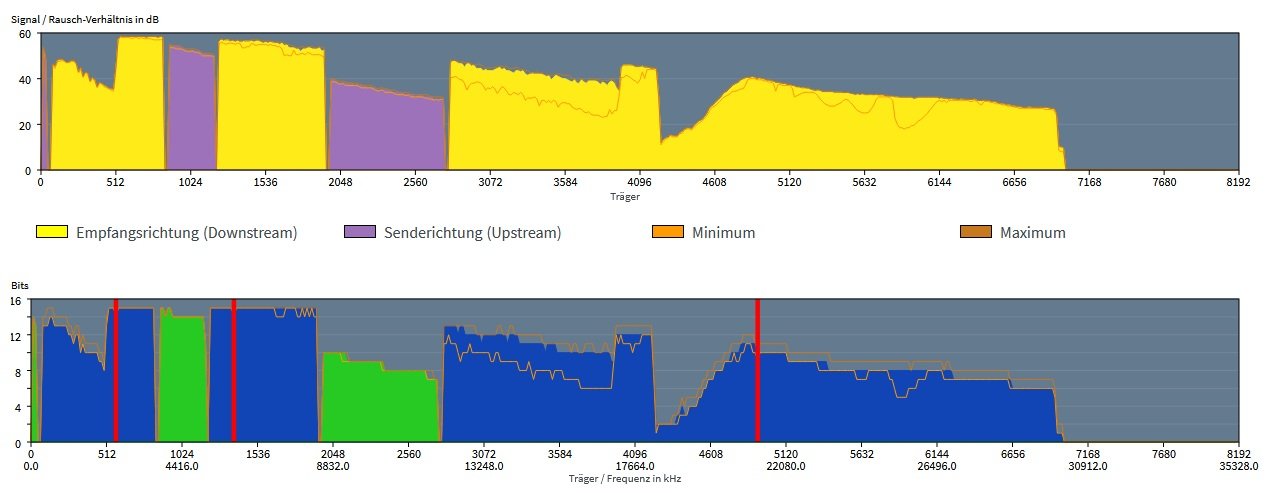Click the frequency label 30912.0

(1087, 465)
